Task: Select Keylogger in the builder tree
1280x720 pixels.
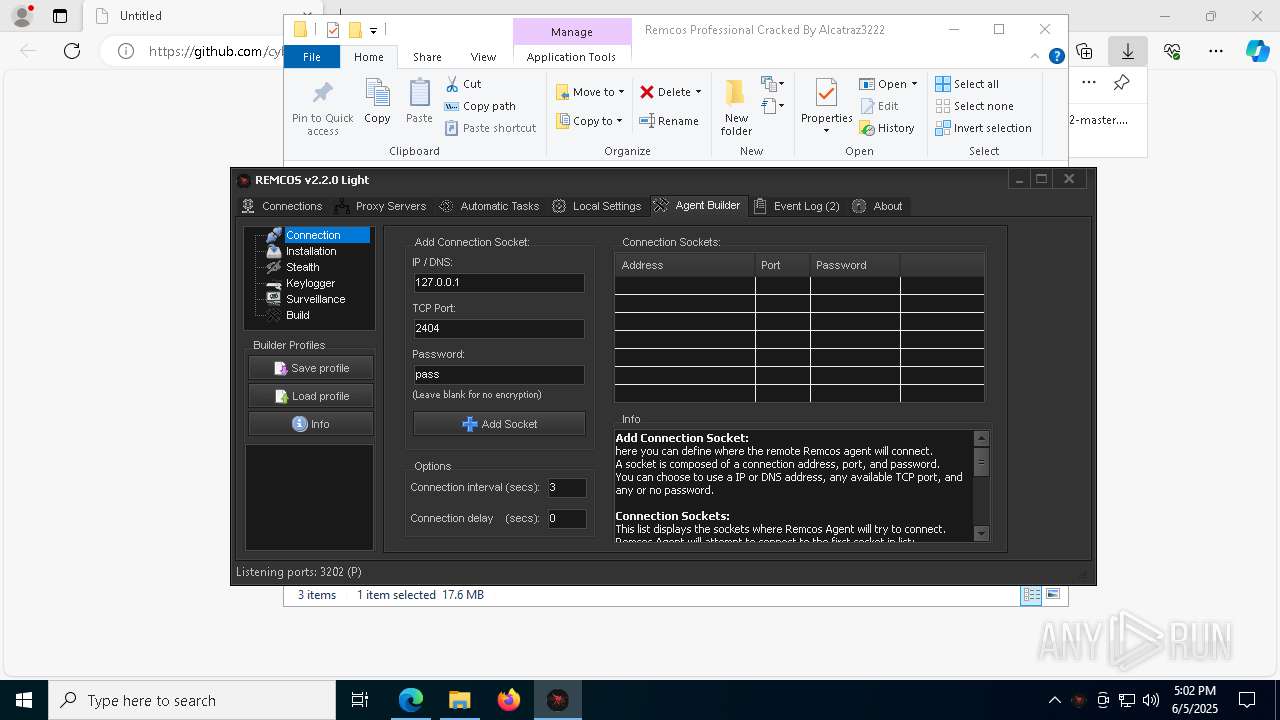Action: 311,283
